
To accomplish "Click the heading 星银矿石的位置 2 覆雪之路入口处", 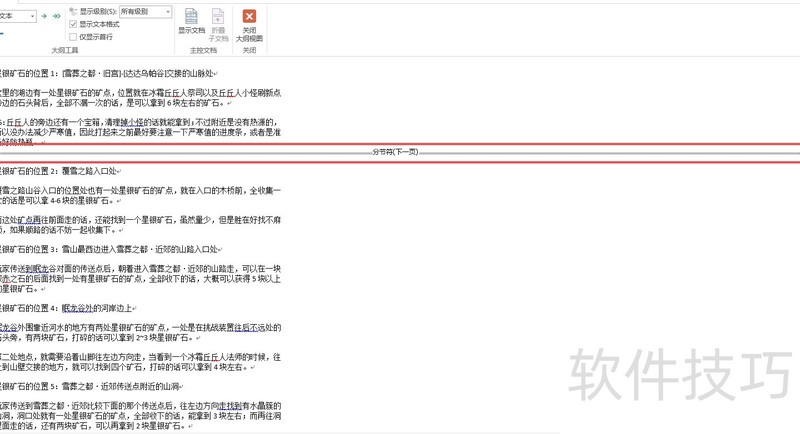I will (x=60, y=171).
